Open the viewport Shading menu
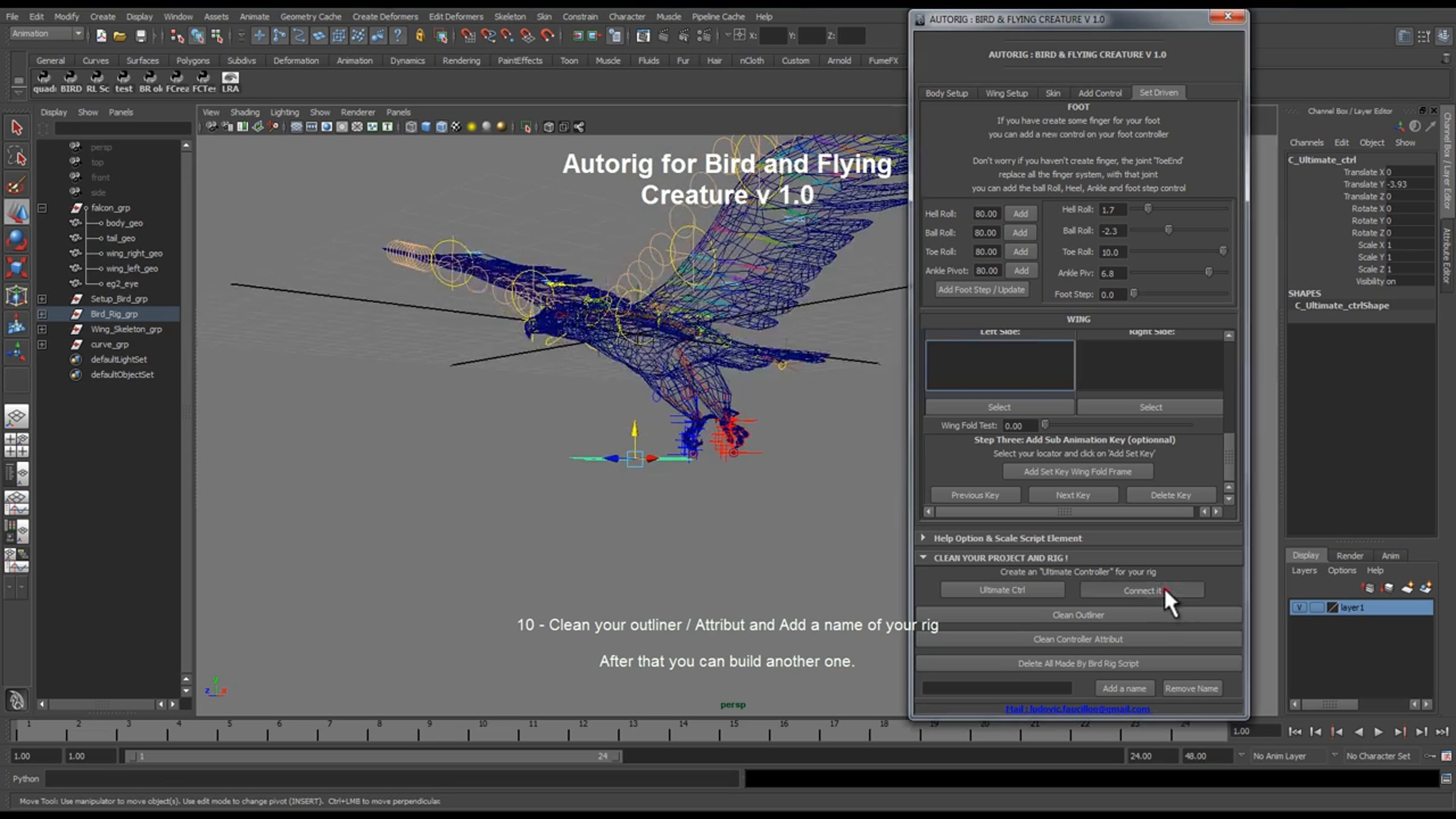This screenshot has height=819, width=1456. 244,112
